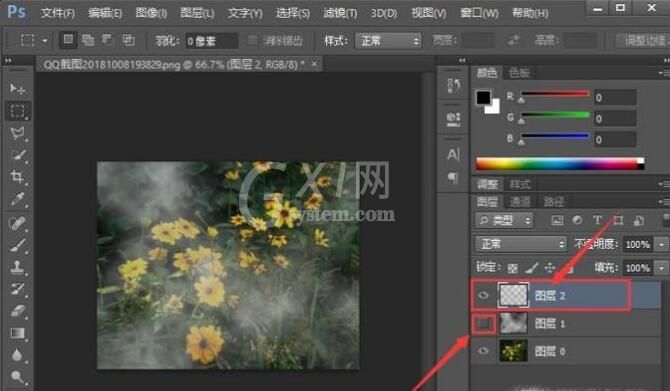Toggle the 消除锯齿 anti-alias checkbox

click(x=252, y=41)
